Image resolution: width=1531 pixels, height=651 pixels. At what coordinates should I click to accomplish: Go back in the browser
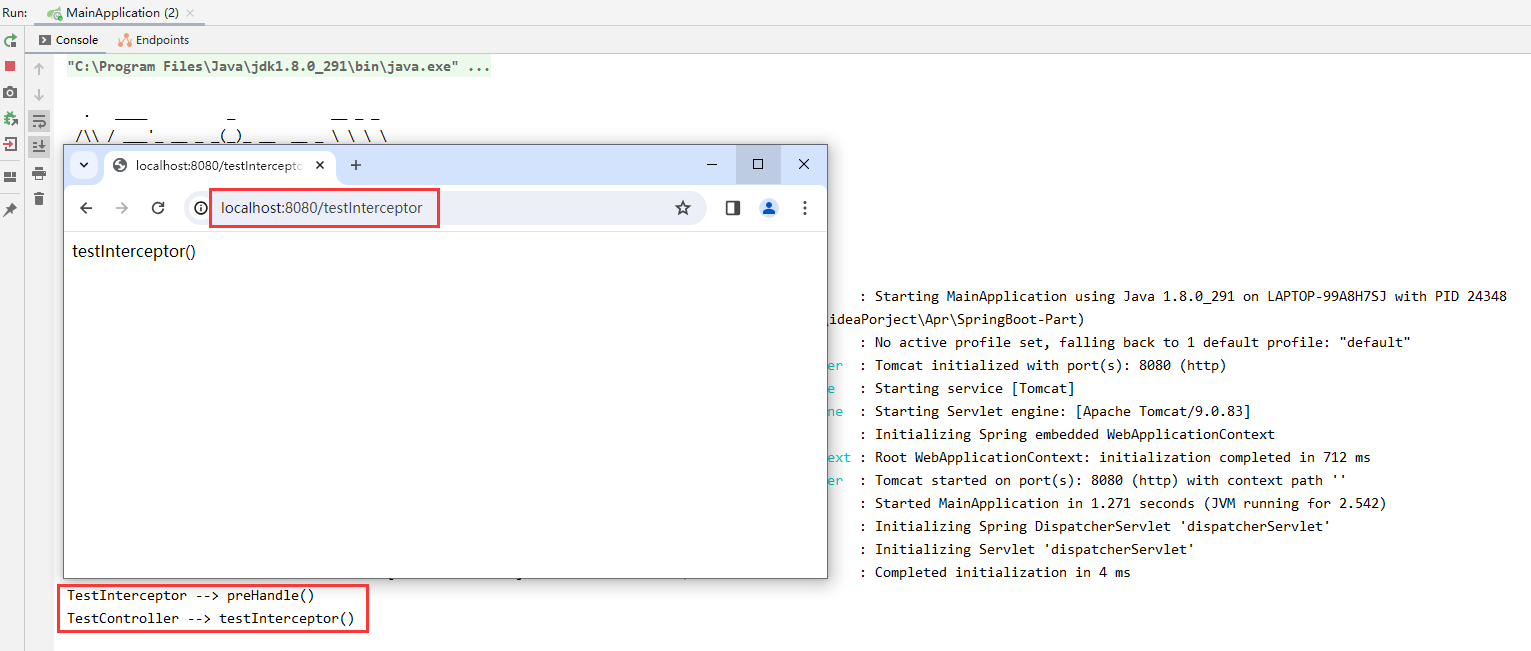pyautogui.click(x=86, y=208)
